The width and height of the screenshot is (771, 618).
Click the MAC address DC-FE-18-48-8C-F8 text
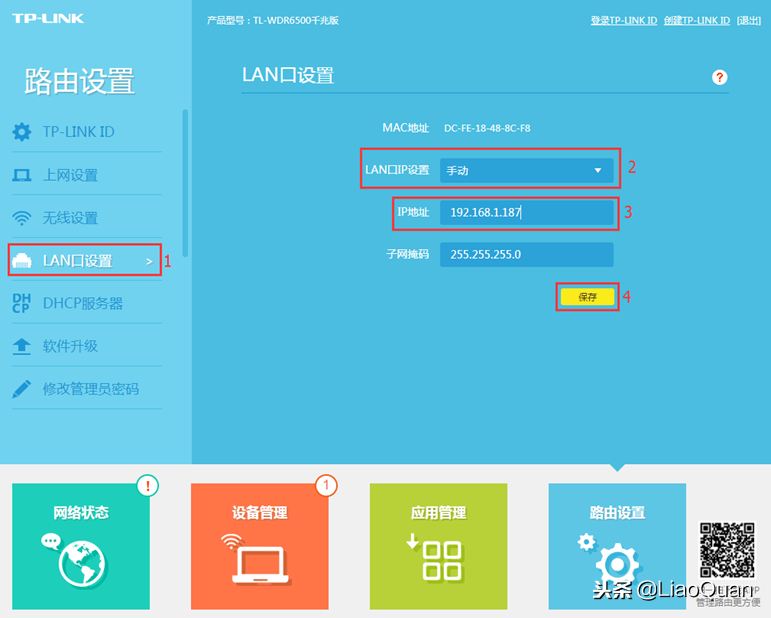click(x=487, y=128)
